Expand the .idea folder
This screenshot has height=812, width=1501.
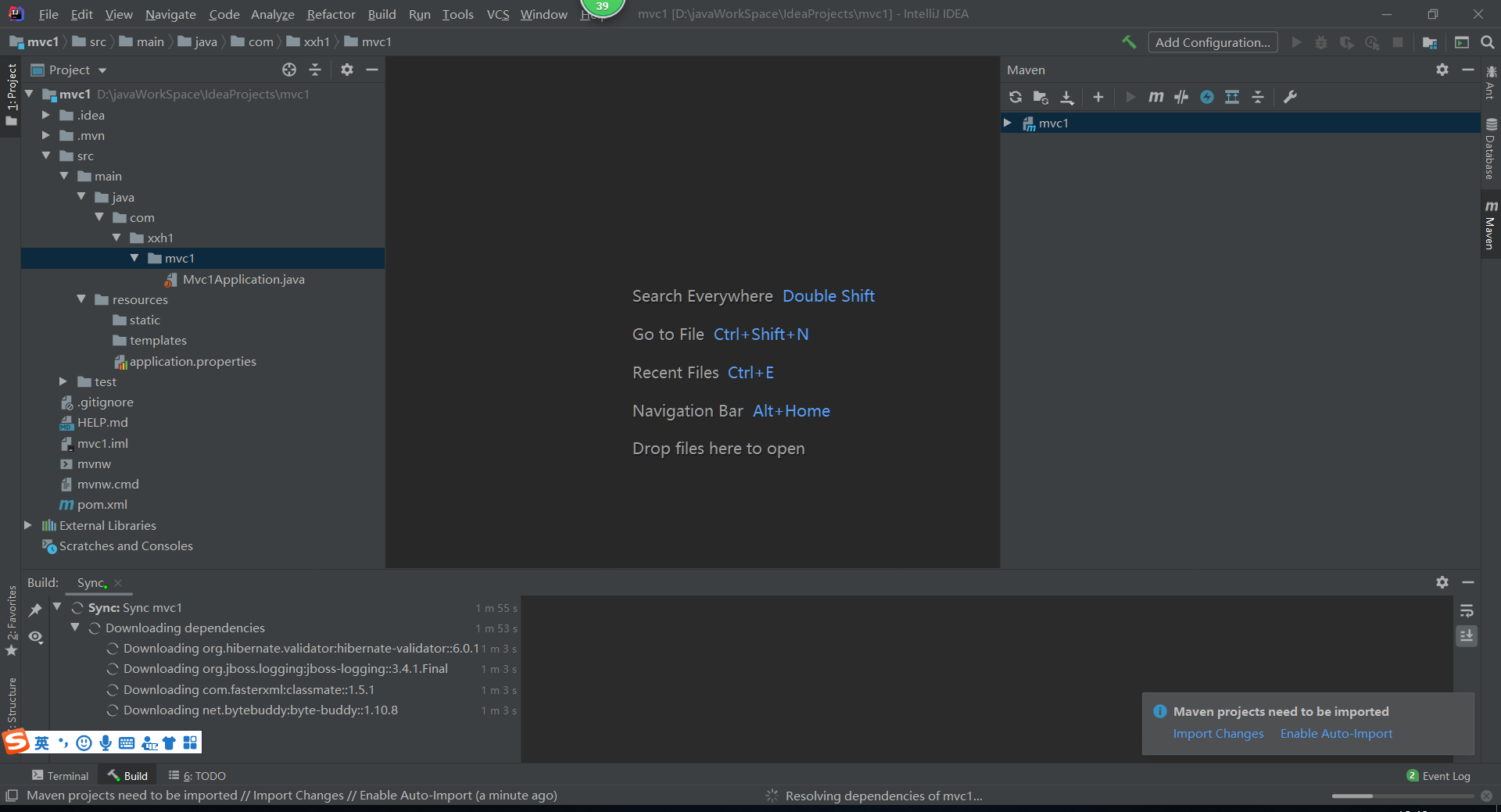click(x=45, y=115)
